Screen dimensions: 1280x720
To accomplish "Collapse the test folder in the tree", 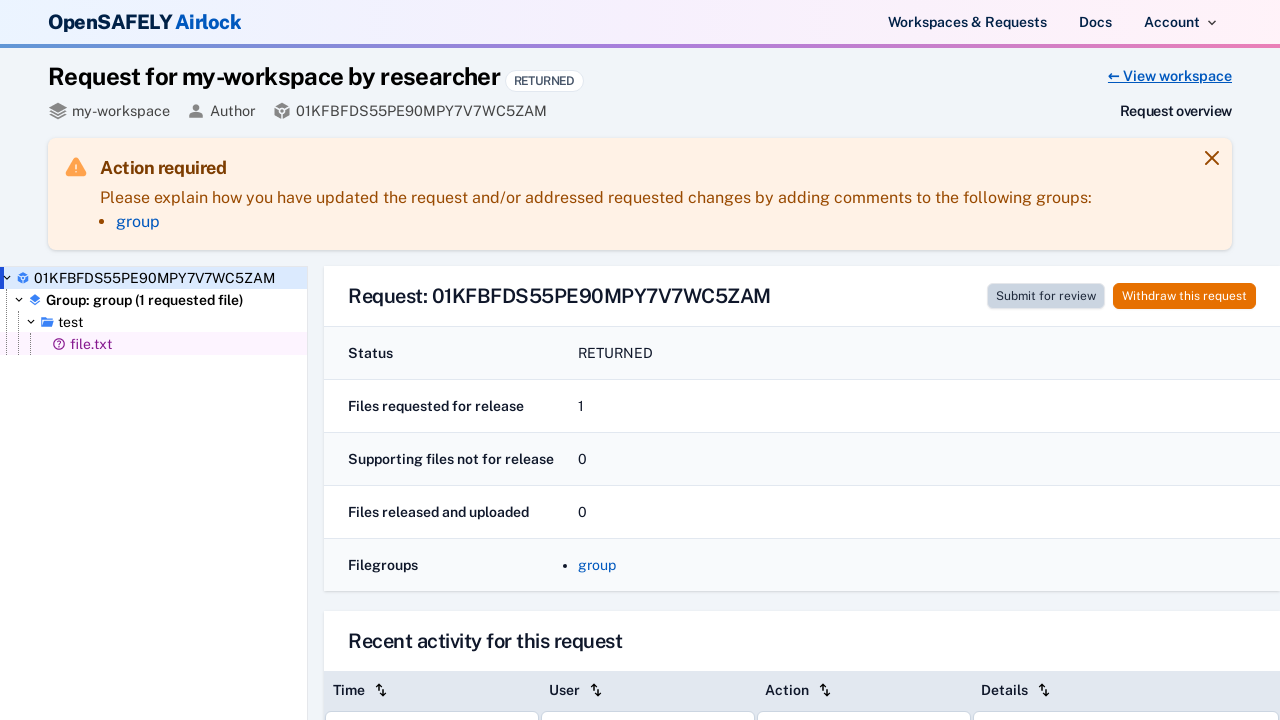I will coord(30,322).
